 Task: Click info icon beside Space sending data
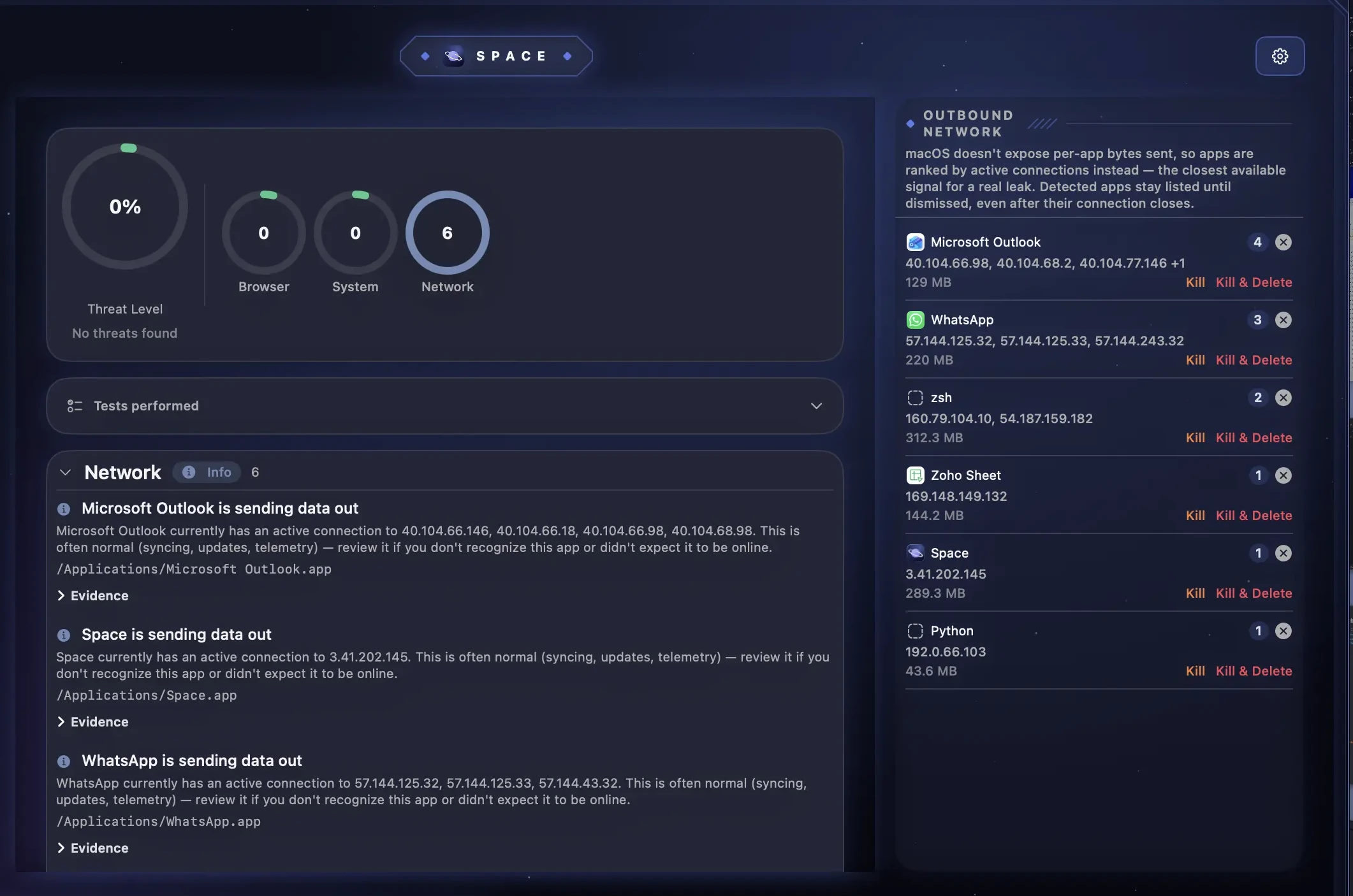pos(63,635)
